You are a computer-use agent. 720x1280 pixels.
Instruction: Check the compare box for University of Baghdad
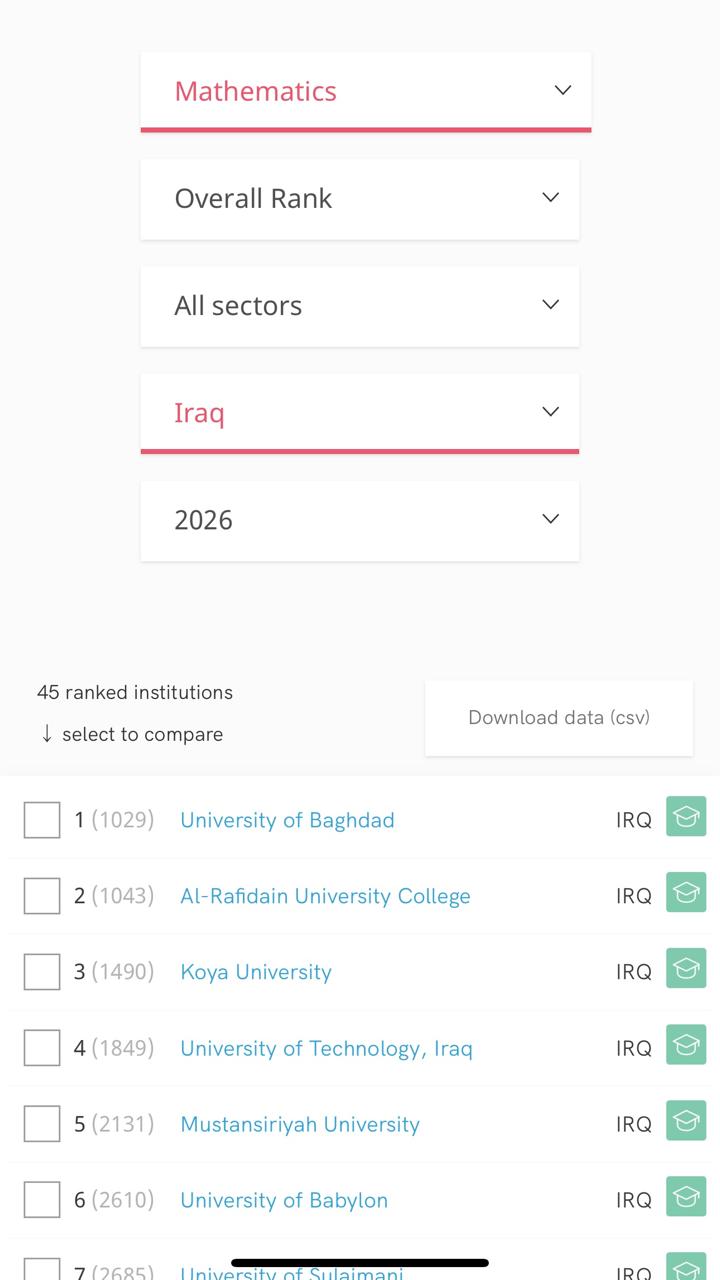click(41, 820)
